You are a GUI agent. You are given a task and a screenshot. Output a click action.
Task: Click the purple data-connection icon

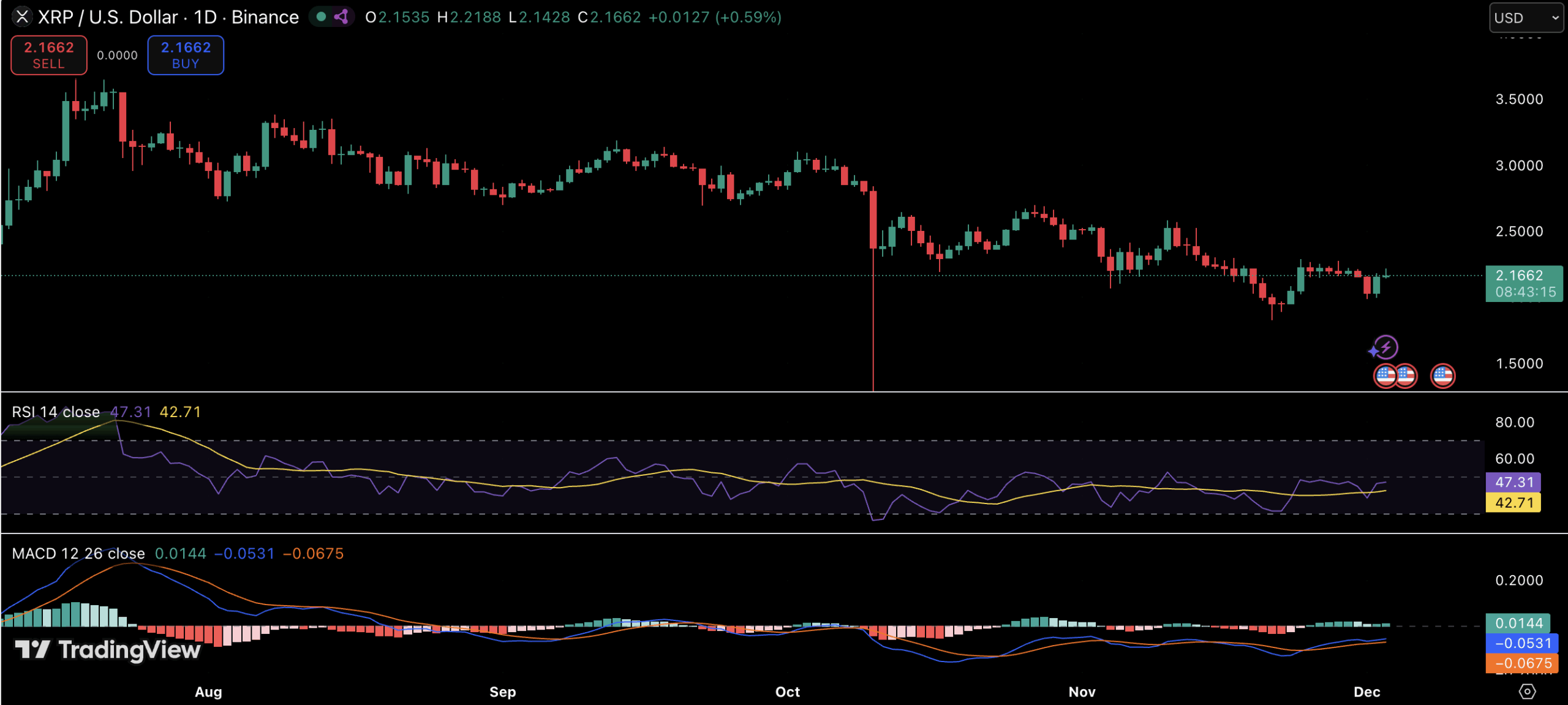click(x=342, y=17)
